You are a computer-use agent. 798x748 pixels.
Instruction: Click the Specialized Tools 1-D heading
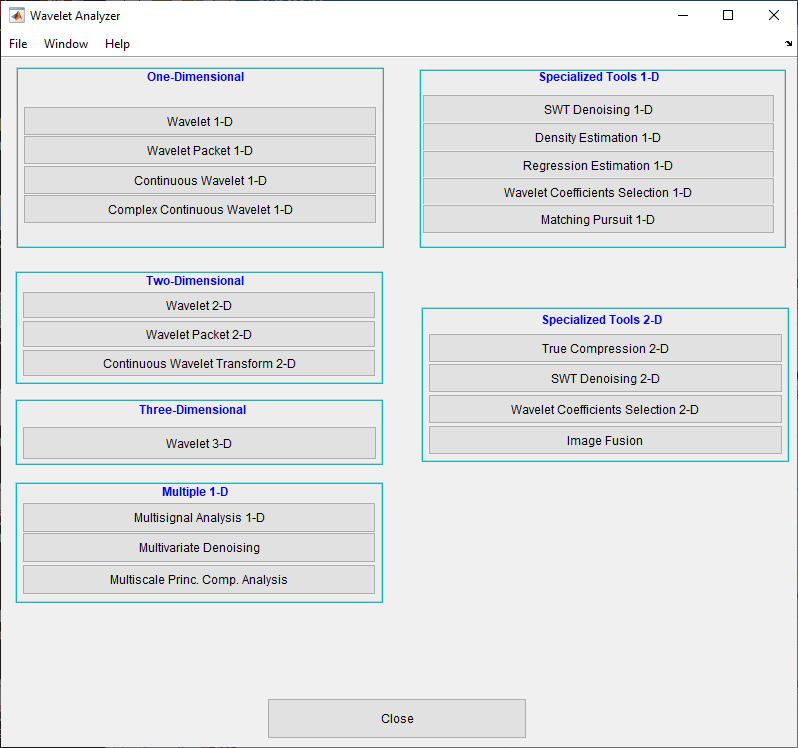(x=599, y=77)
